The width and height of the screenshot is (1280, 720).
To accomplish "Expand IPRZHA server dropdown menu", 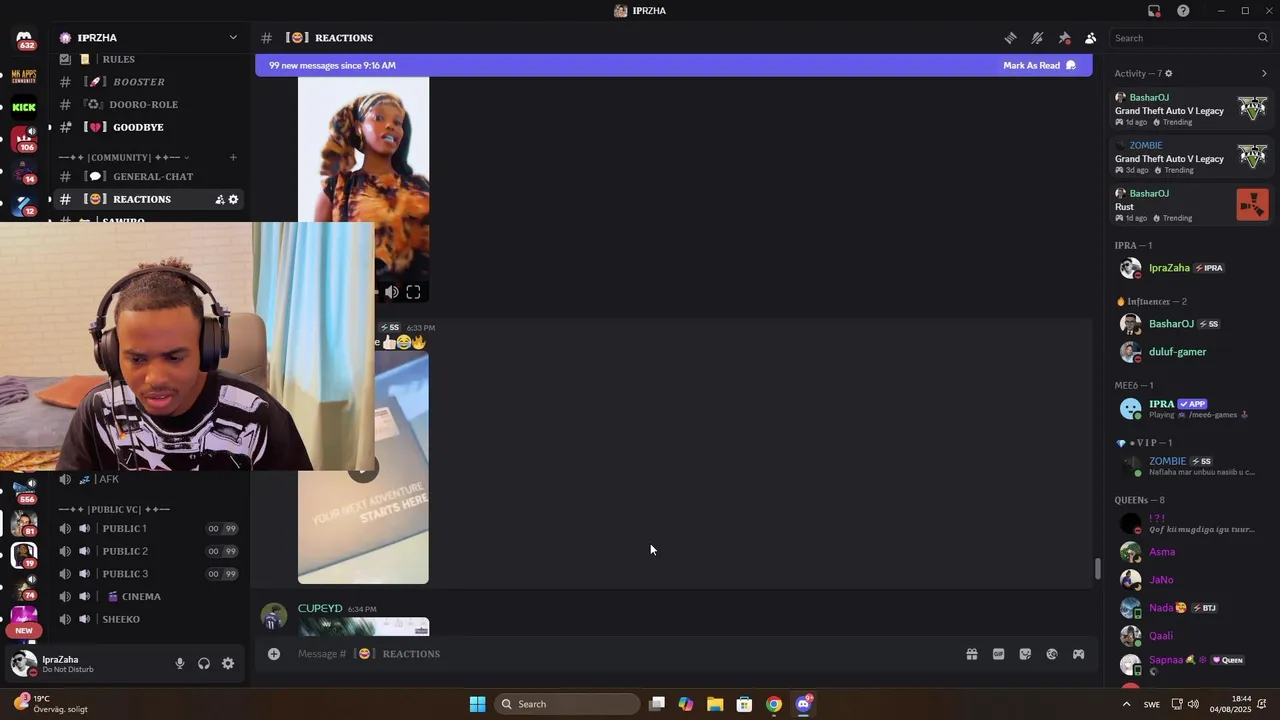I will [x=233, y=38].
